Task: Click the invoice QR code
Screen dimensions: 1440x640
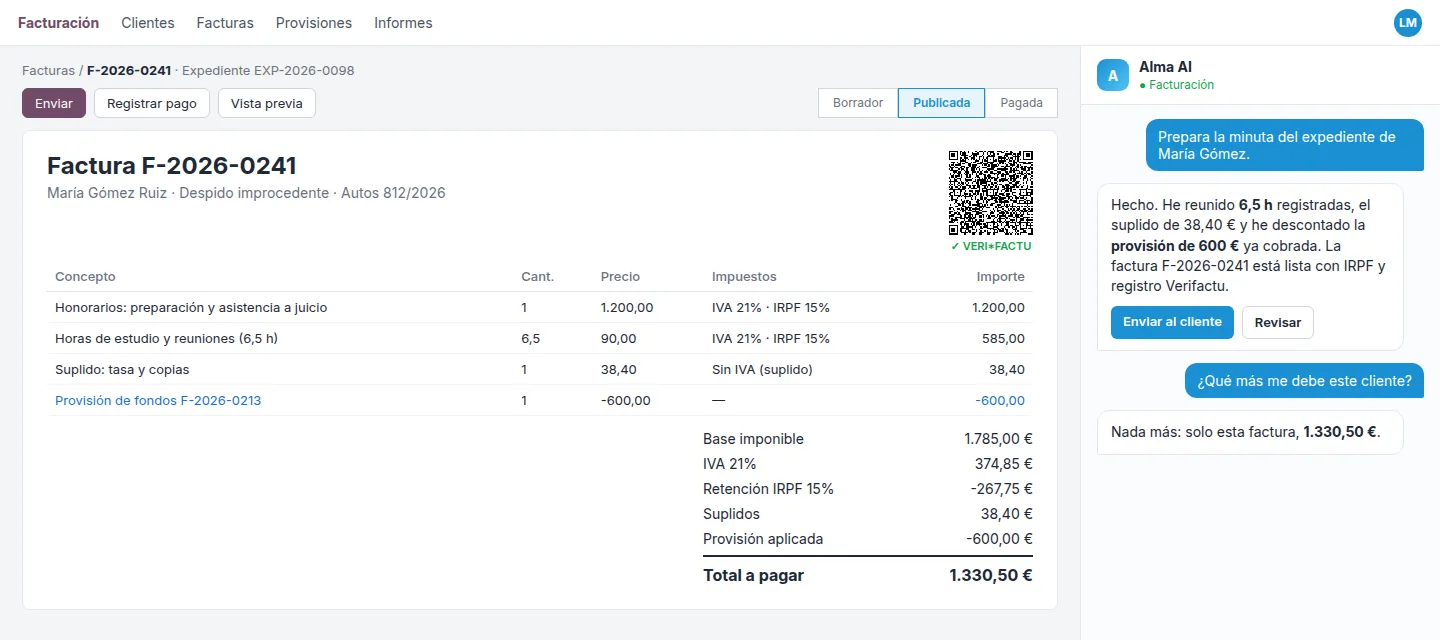Action: [991, 193]
